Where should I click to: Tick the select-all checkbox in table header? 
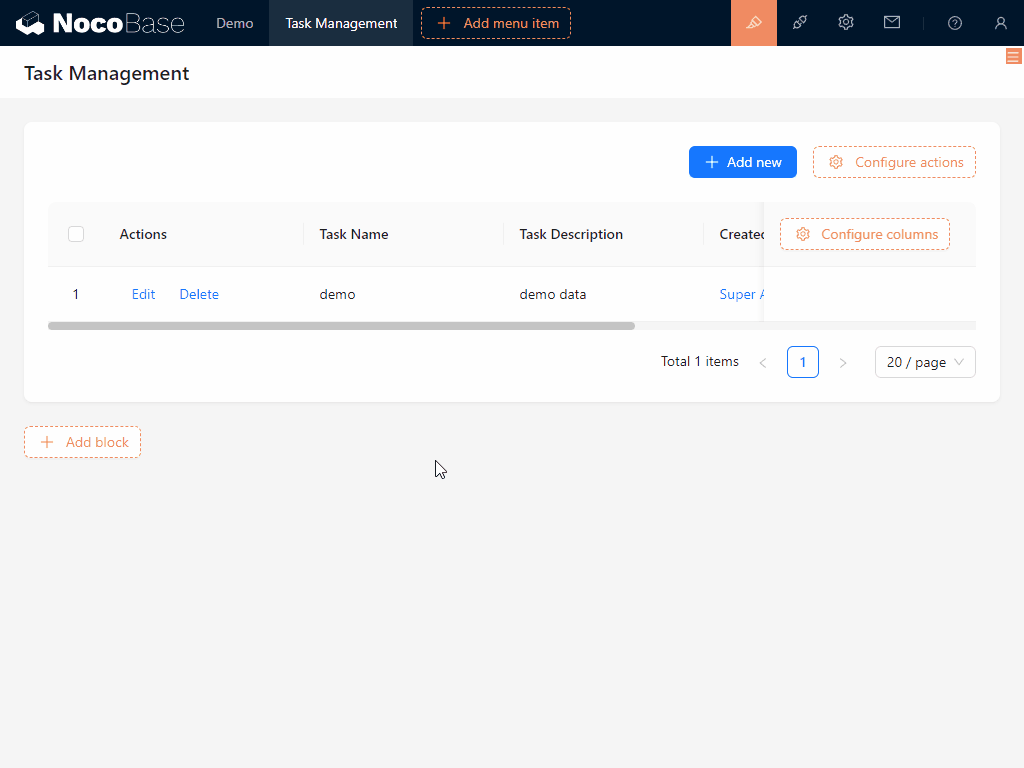tap(76, 234)
